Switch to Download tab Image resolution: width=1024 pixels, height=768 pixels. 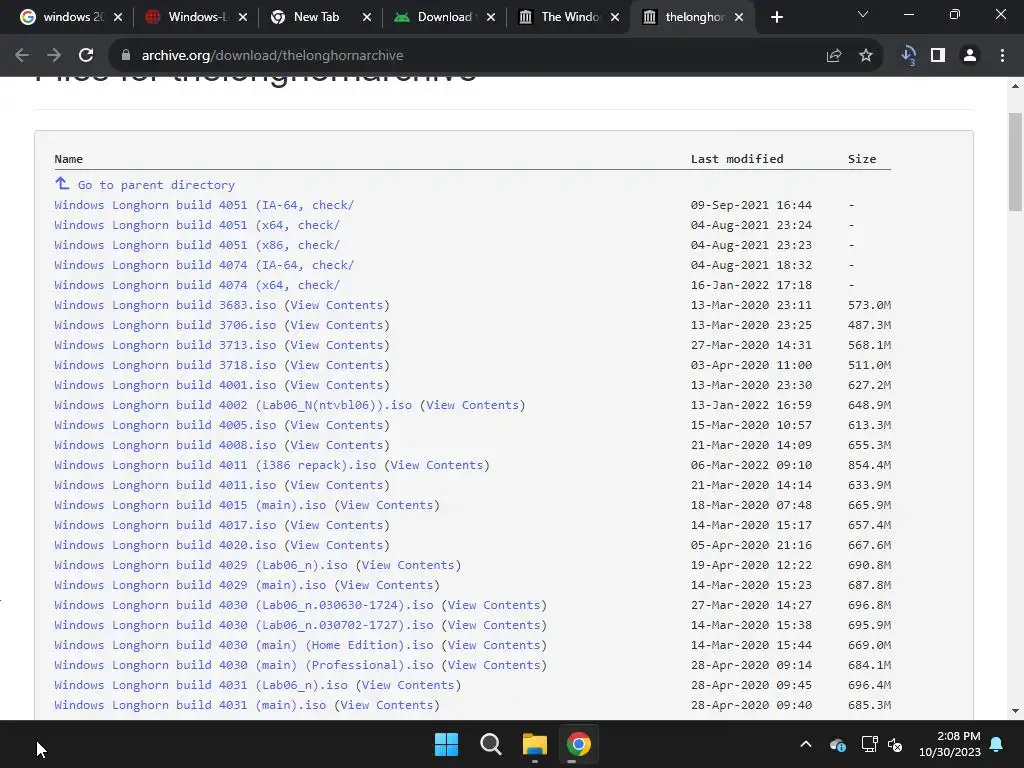444,18
